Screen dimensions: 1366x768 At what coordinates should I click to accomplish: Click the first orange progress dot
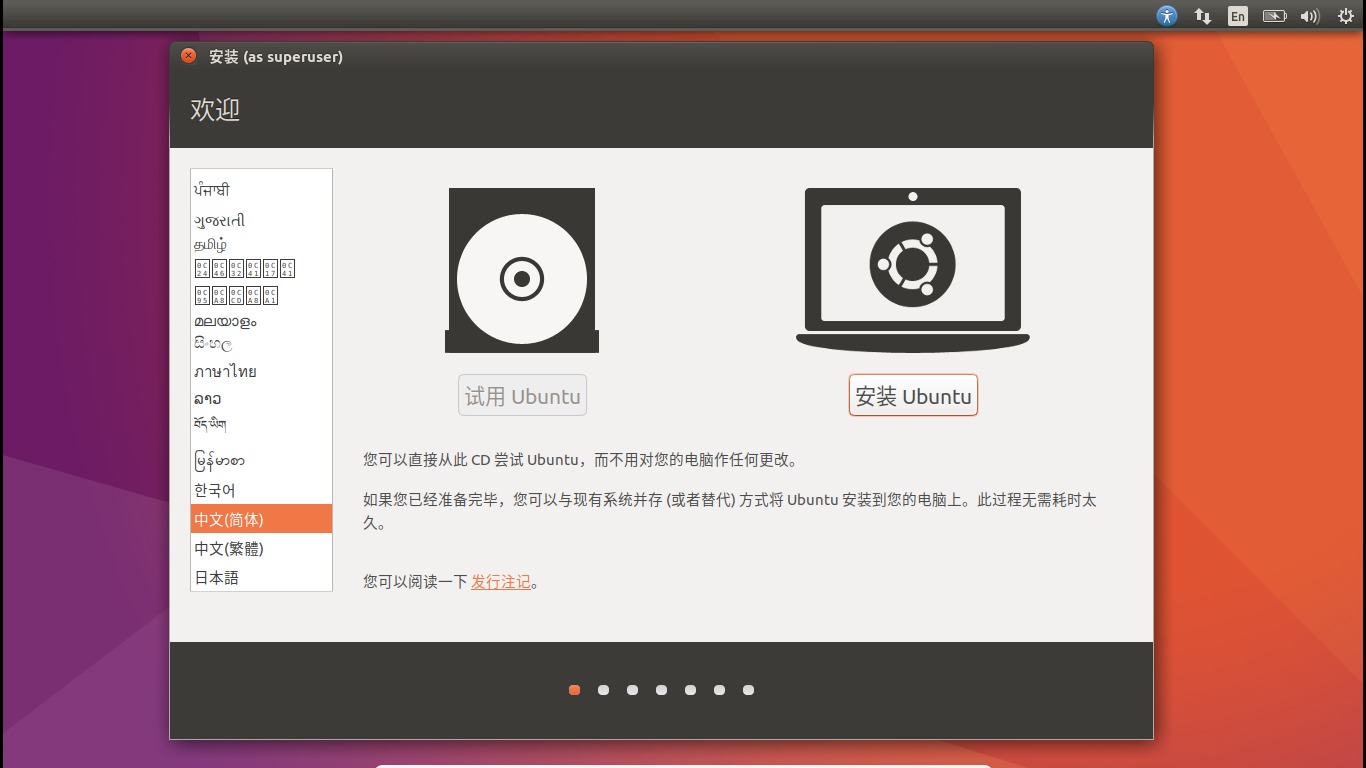[574, 689]
